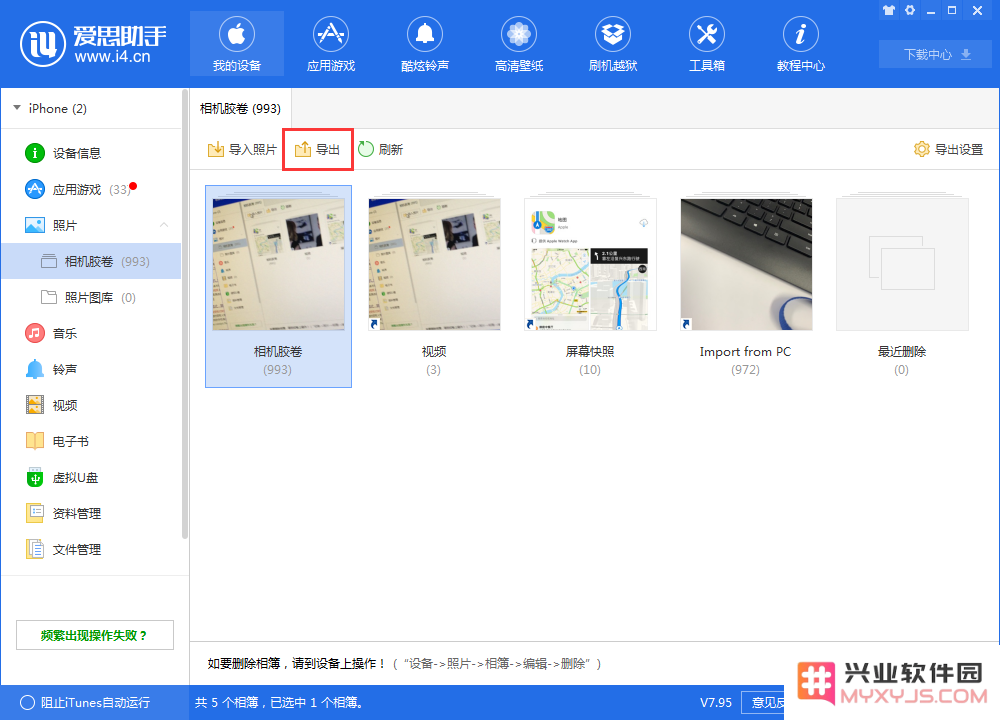Collapse the iPhone (2) device tree
The image size is (1000, 720).
(x=17, y=108)
